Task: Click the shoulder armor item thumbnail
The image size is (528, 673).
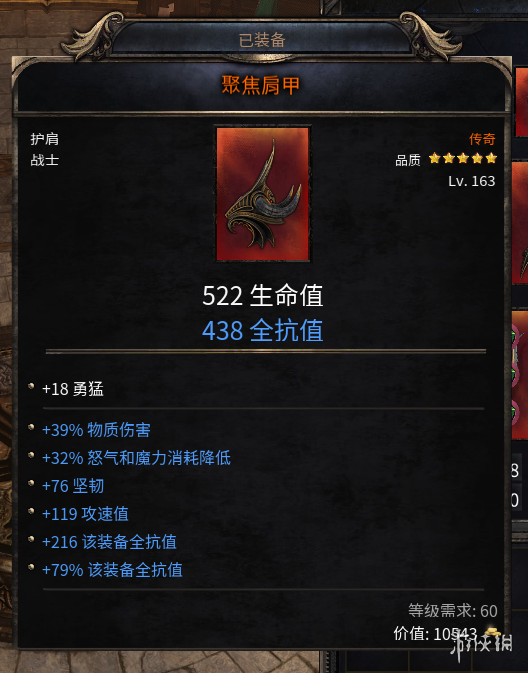Action: (263, 194)
